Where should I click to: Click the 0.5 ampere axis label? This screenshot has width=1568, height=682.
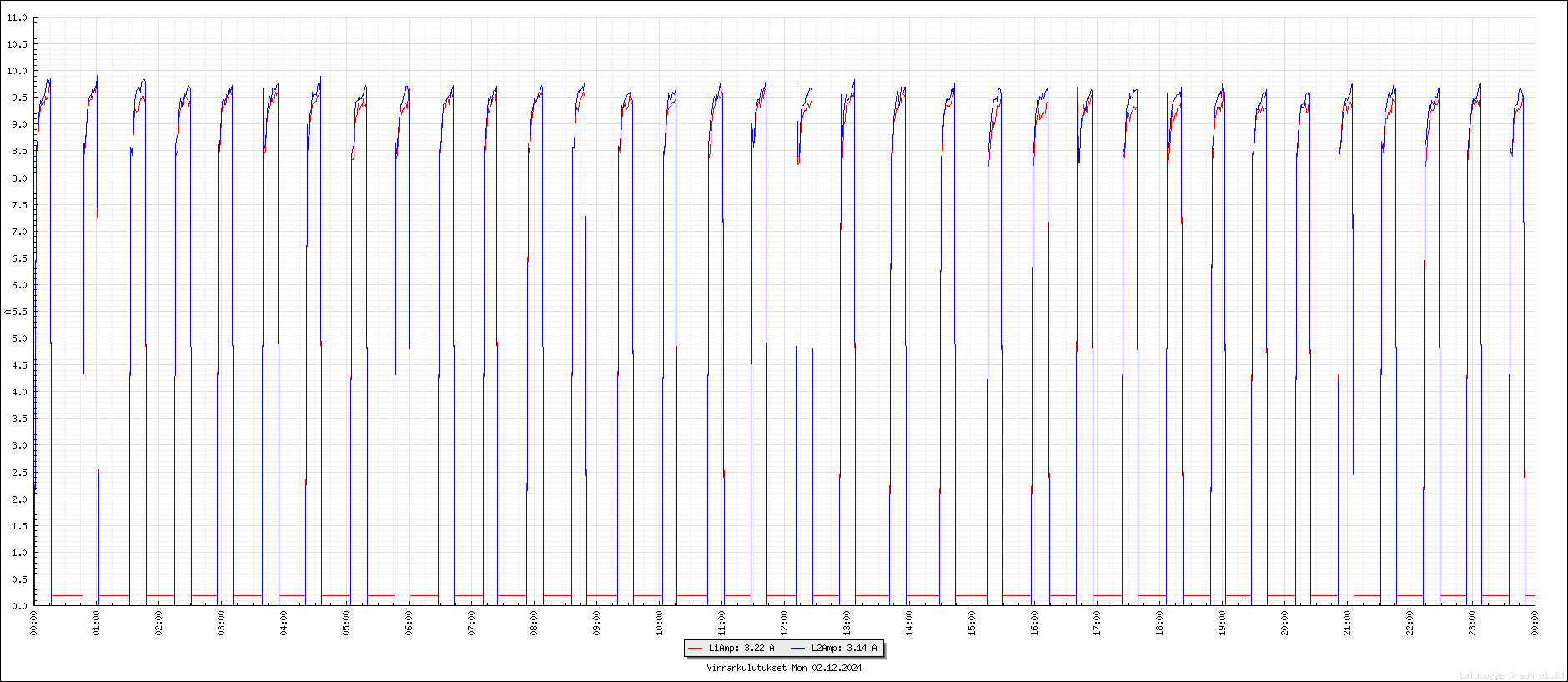pyautogui.click(x=19, y=579)
